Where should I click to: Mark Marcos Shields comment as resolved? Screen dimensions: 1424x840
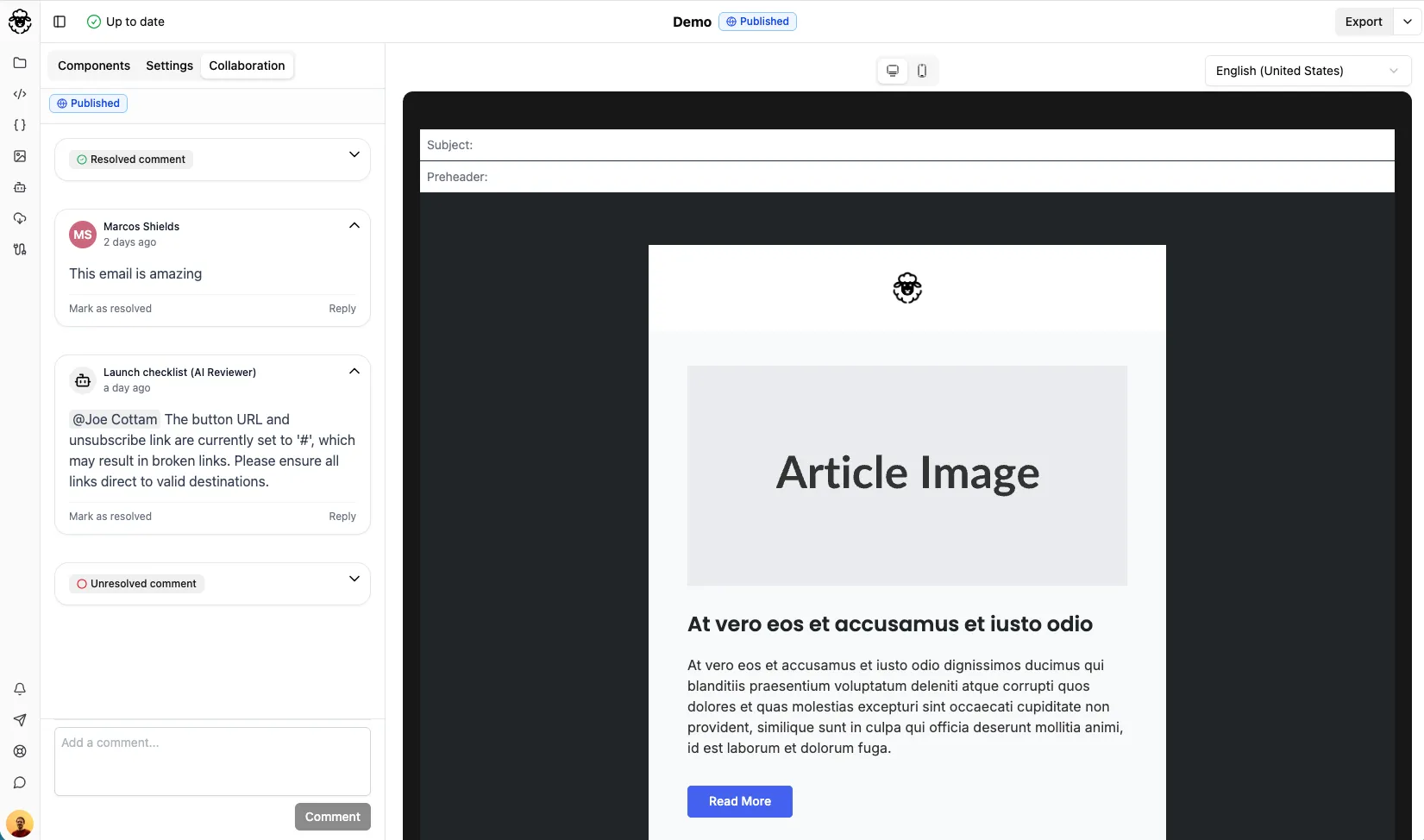[x=110, y=308]
